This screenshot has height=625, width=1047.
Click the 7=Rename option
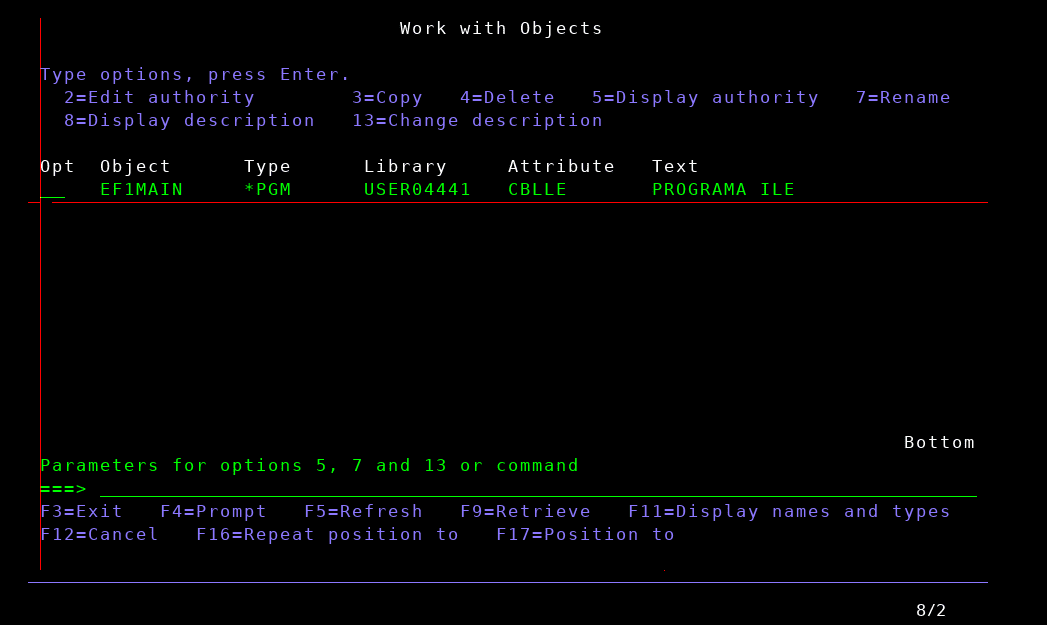[x=903, y=97]
